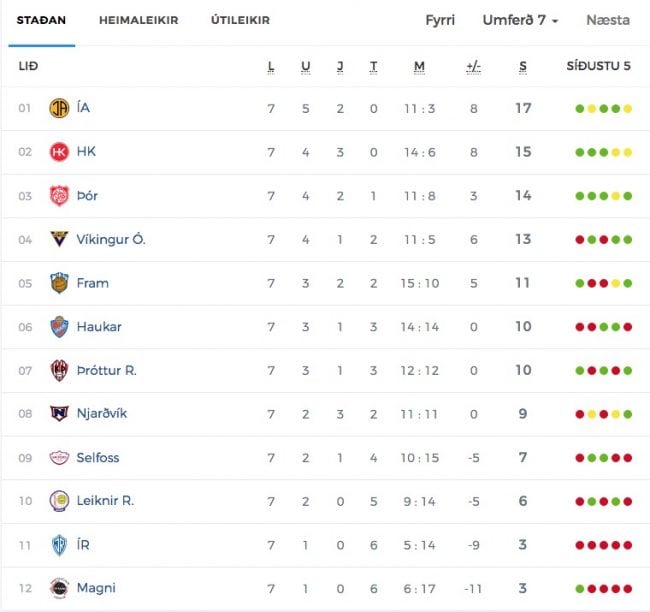Open the Leiknir R. team link
Screen dimensions: 650x612
click(105, 501)
